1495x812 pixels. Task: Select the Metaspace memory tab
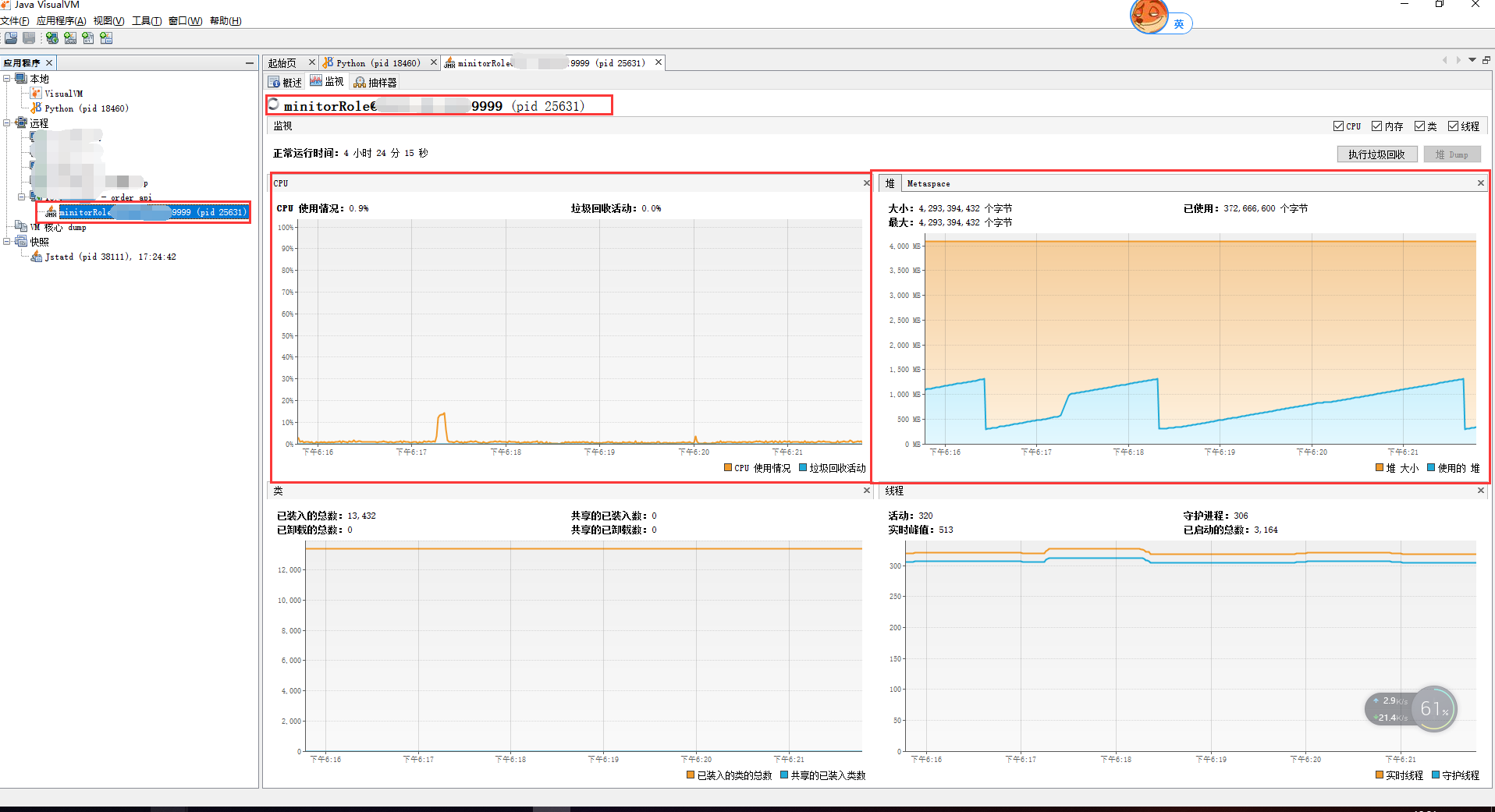(x=929, y=184)
